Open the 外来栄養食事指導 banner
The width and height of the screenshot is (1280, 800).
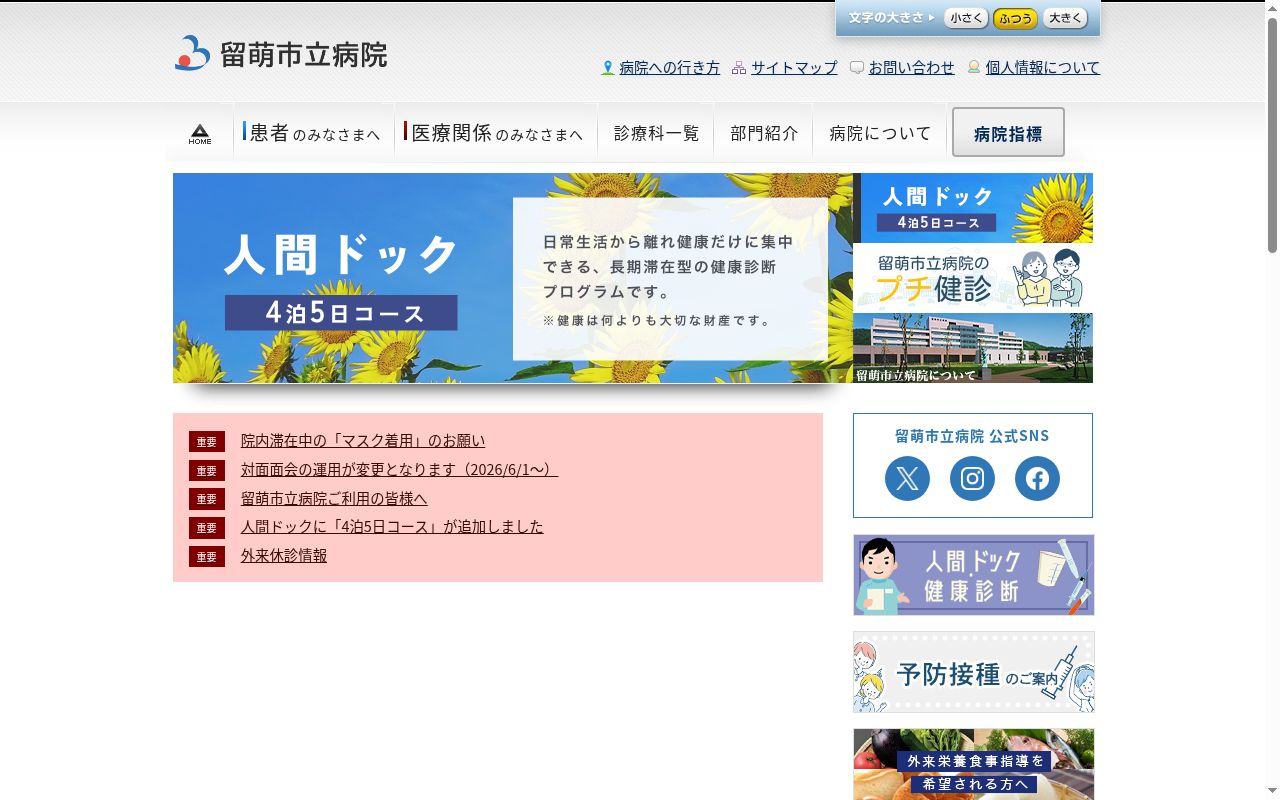pos(974,764)
